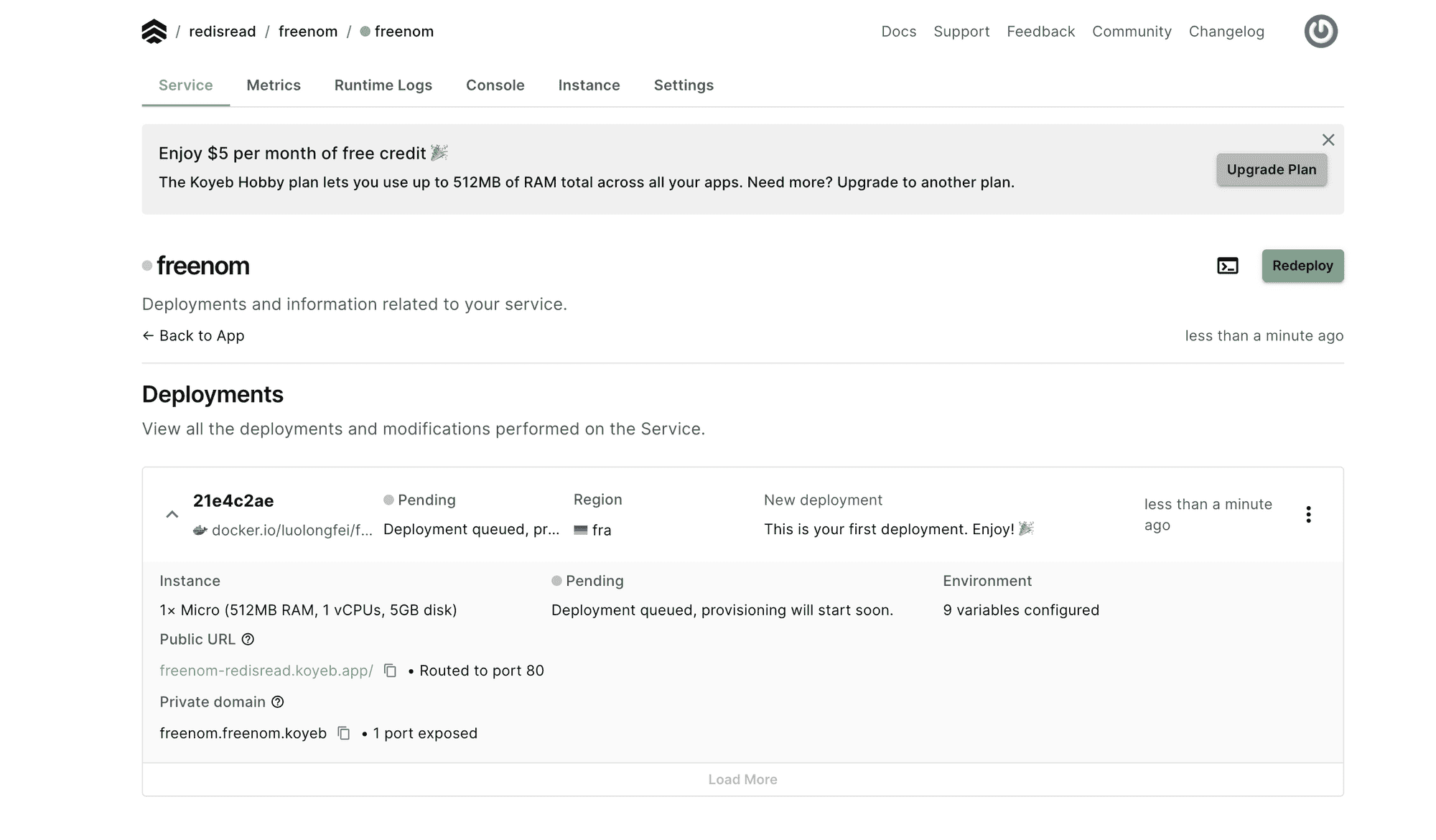Switch to the Metrics tab

[273, 85]
